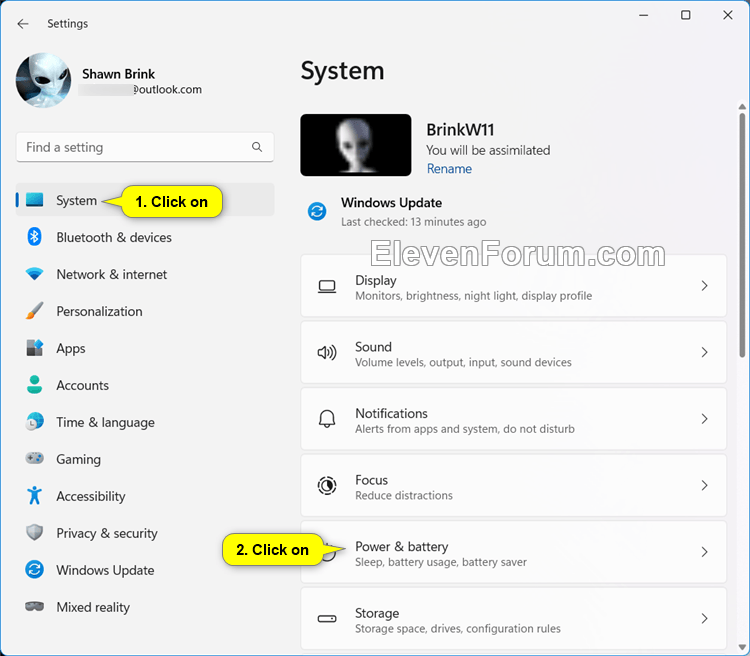Click the Privacy & security shield icon

[x=34, y=533]
